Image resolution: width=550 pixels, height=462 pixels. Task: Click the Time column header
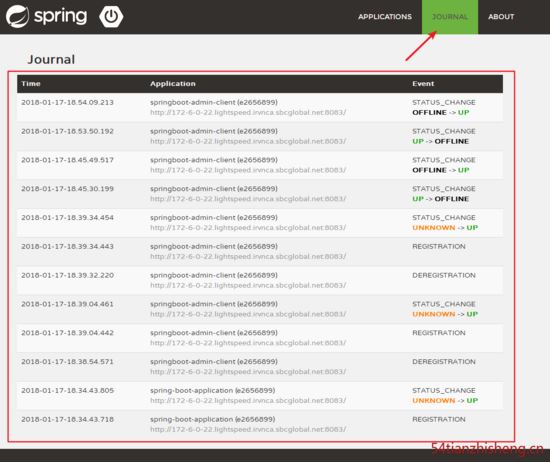click(x=31, y=83)
